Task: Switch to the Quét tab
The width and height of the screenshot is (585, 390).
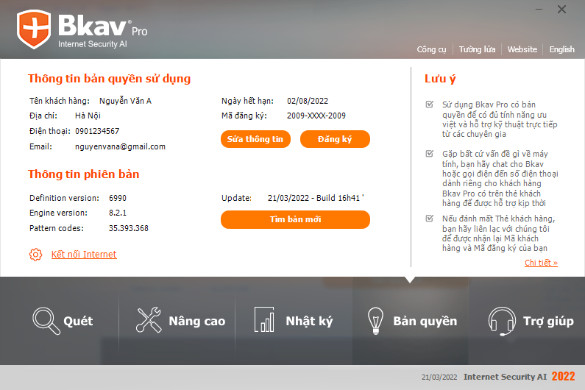Action: pos(62,321)
